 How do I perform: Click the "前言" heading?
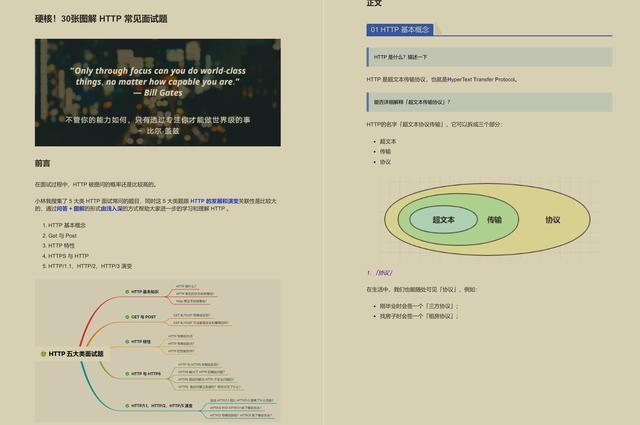pyautogui.click(x=42, y=163)
